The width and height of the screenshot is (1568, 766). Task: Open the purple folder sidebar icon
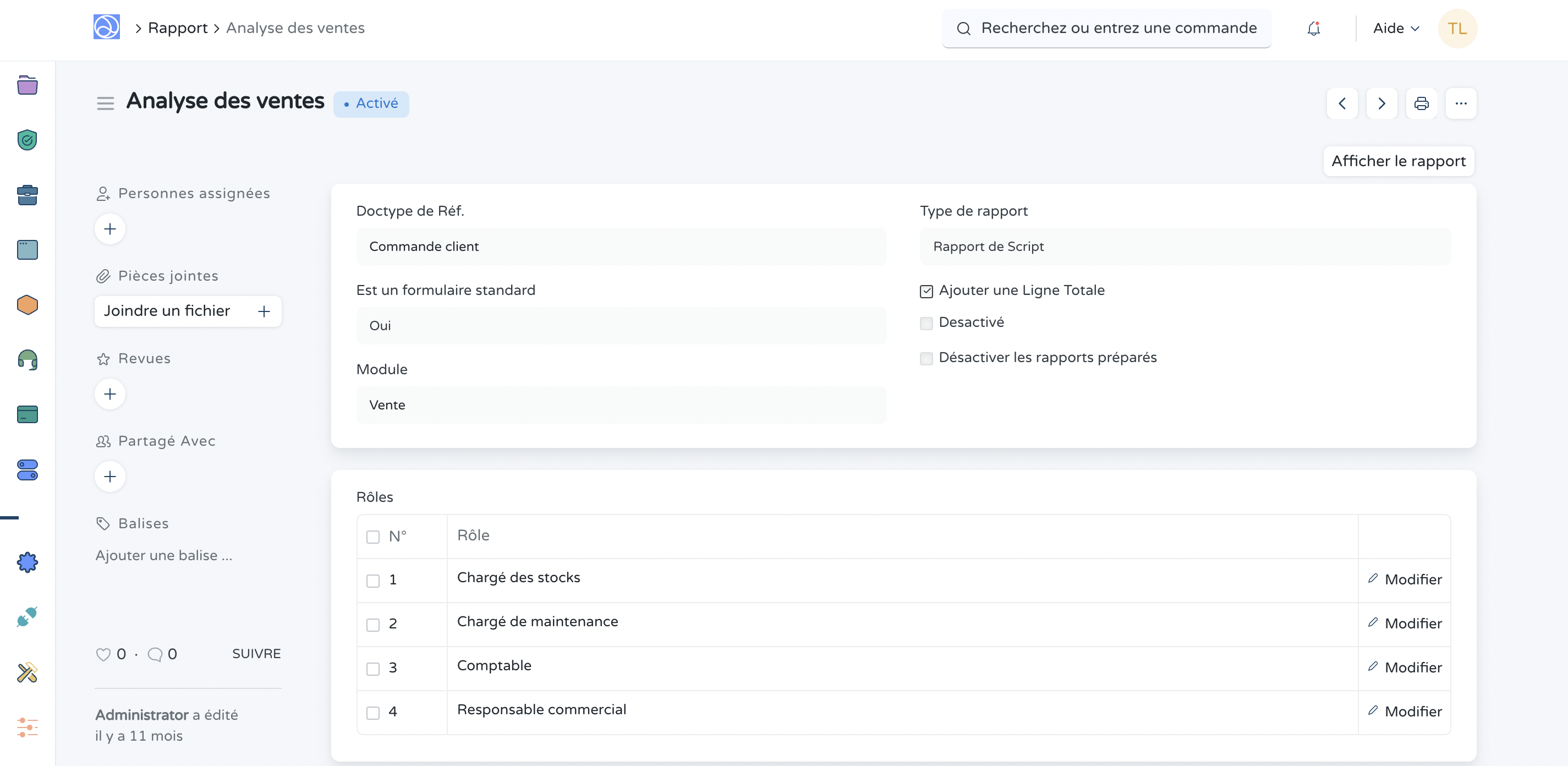28,85
